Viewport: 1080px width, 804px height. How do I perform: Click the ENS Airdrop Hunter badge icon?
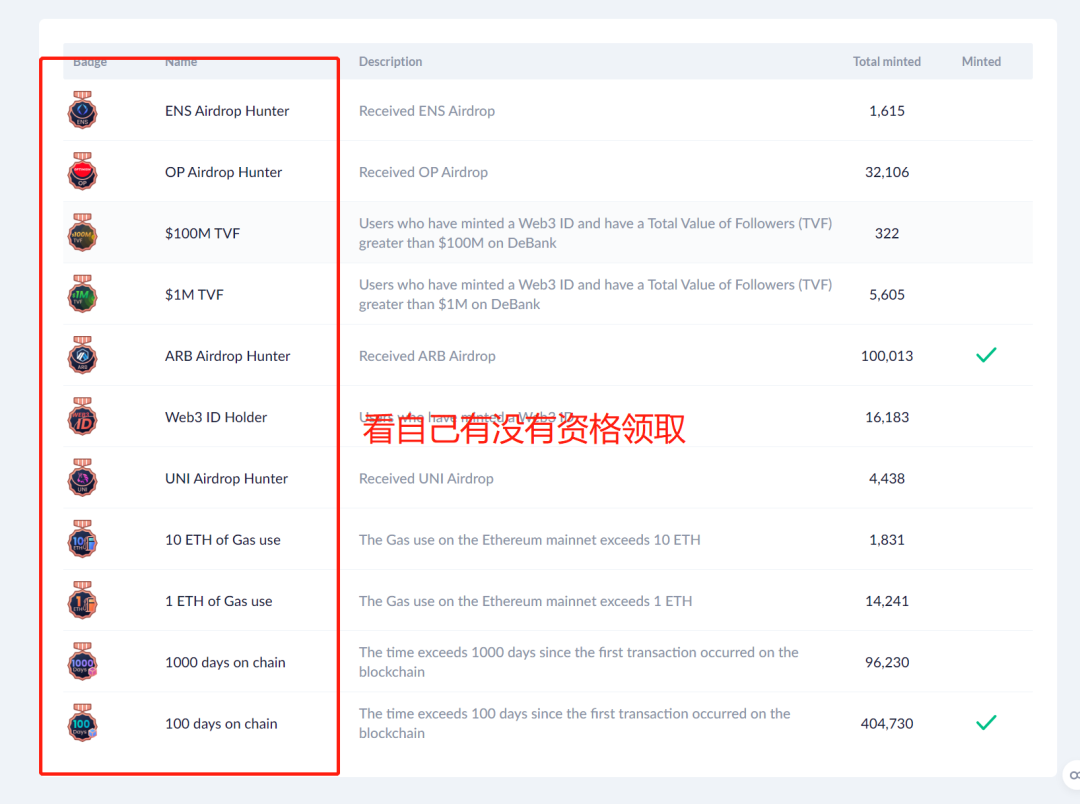[82, 110]
